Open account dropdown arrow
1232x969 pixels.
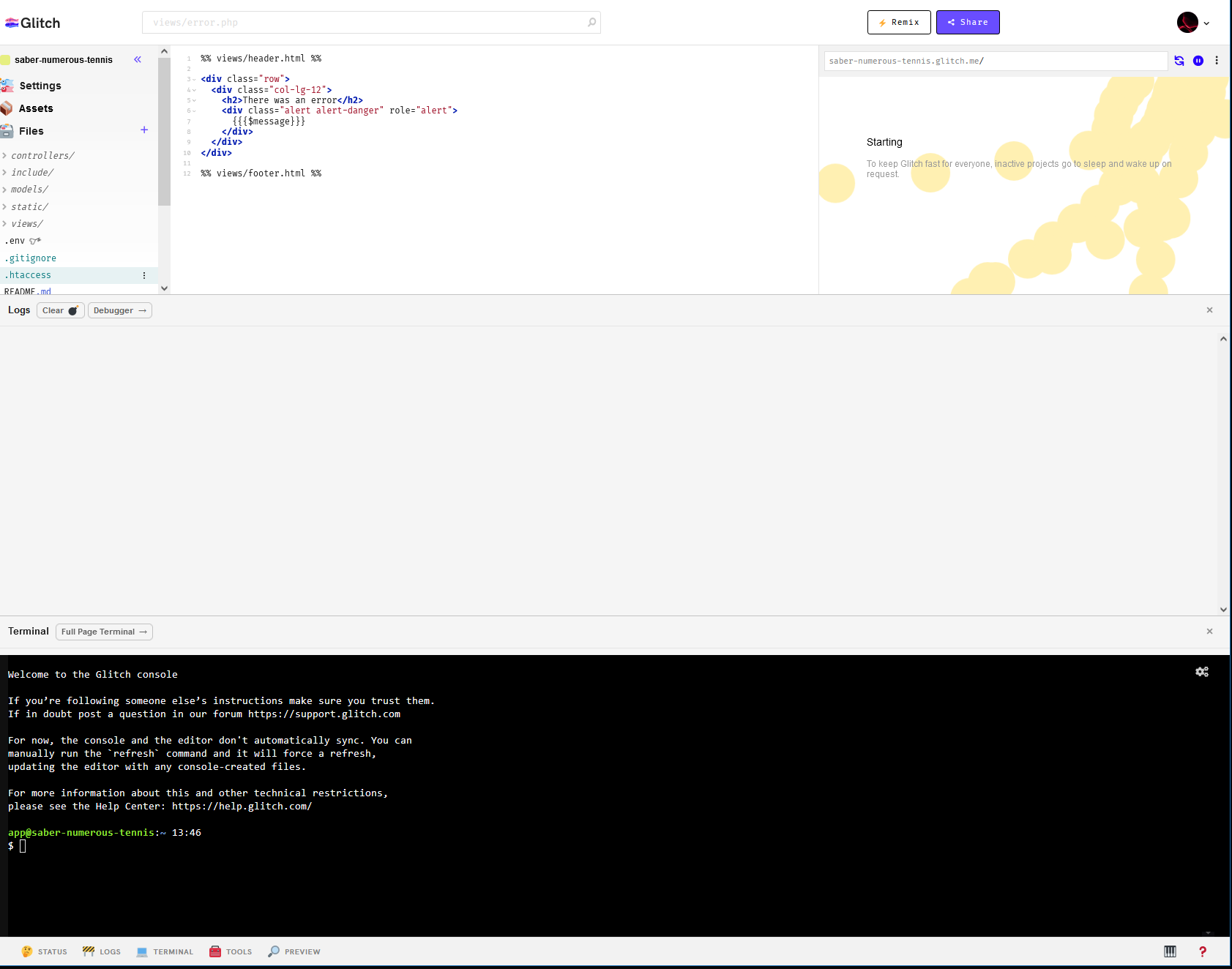pyautogui.click(x=1206, y=23)
